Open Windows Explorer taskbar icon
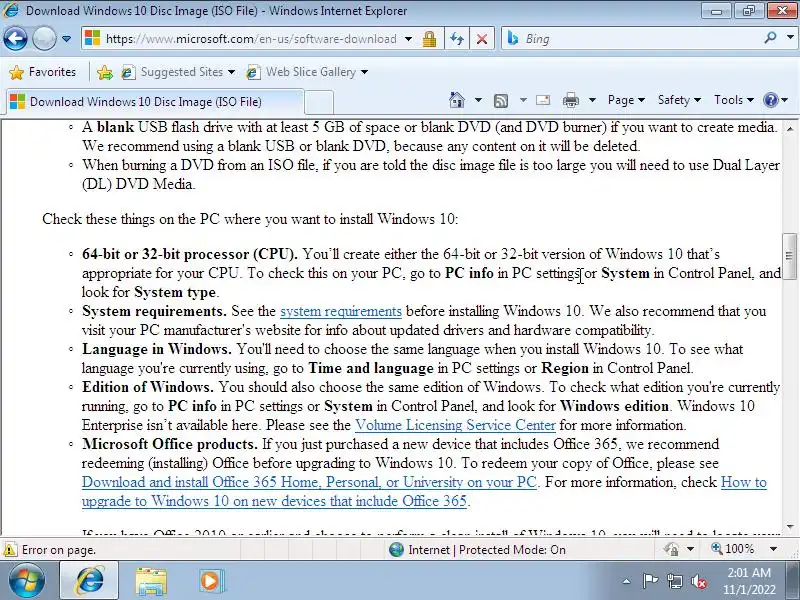800x600 pixels. (x=151, y=581)
